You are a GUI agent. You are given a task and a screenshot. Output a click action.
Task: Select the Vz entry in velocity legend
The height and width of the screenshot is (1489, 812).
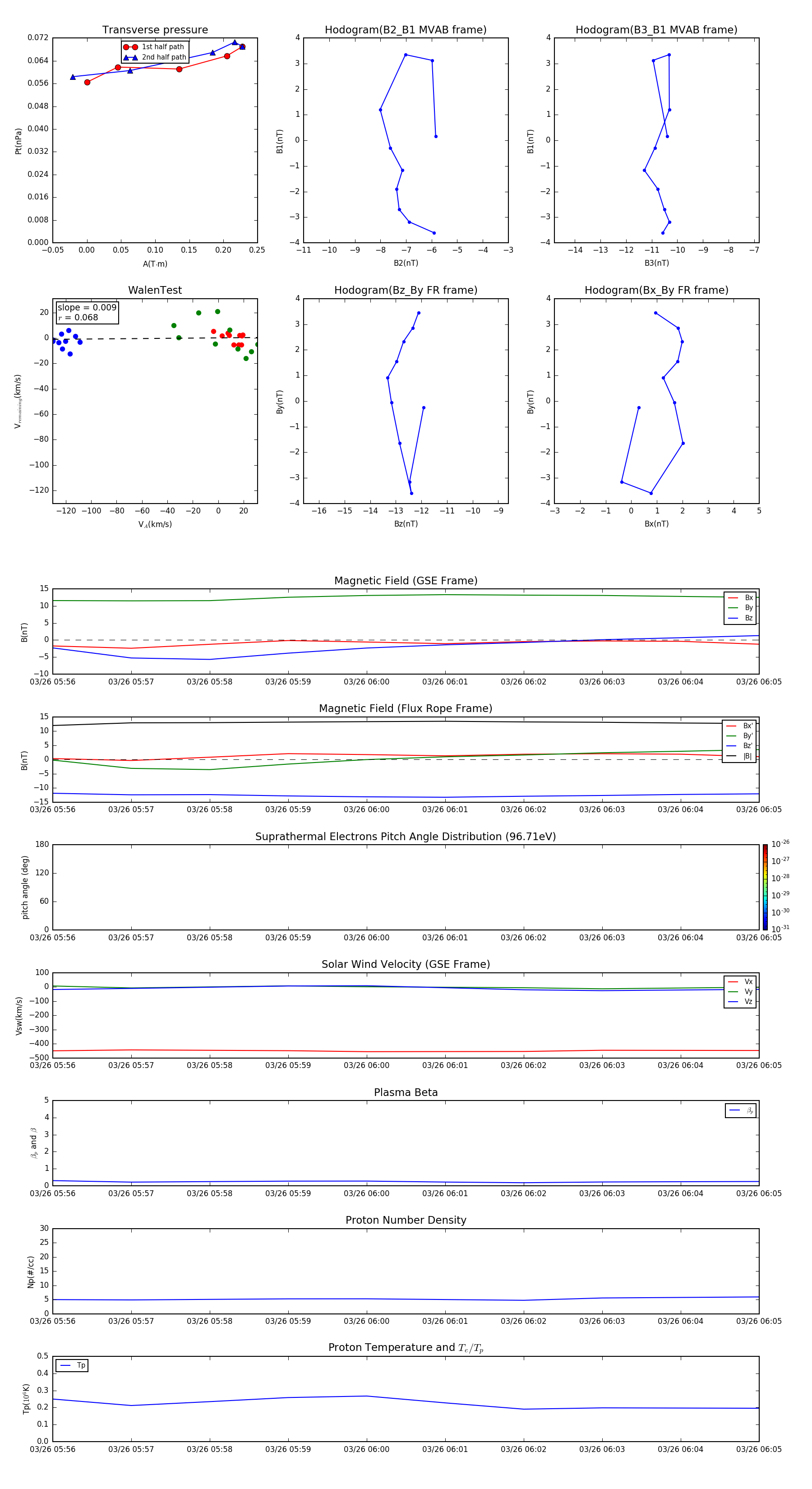pyautogui.click(x=740, y=1002)
